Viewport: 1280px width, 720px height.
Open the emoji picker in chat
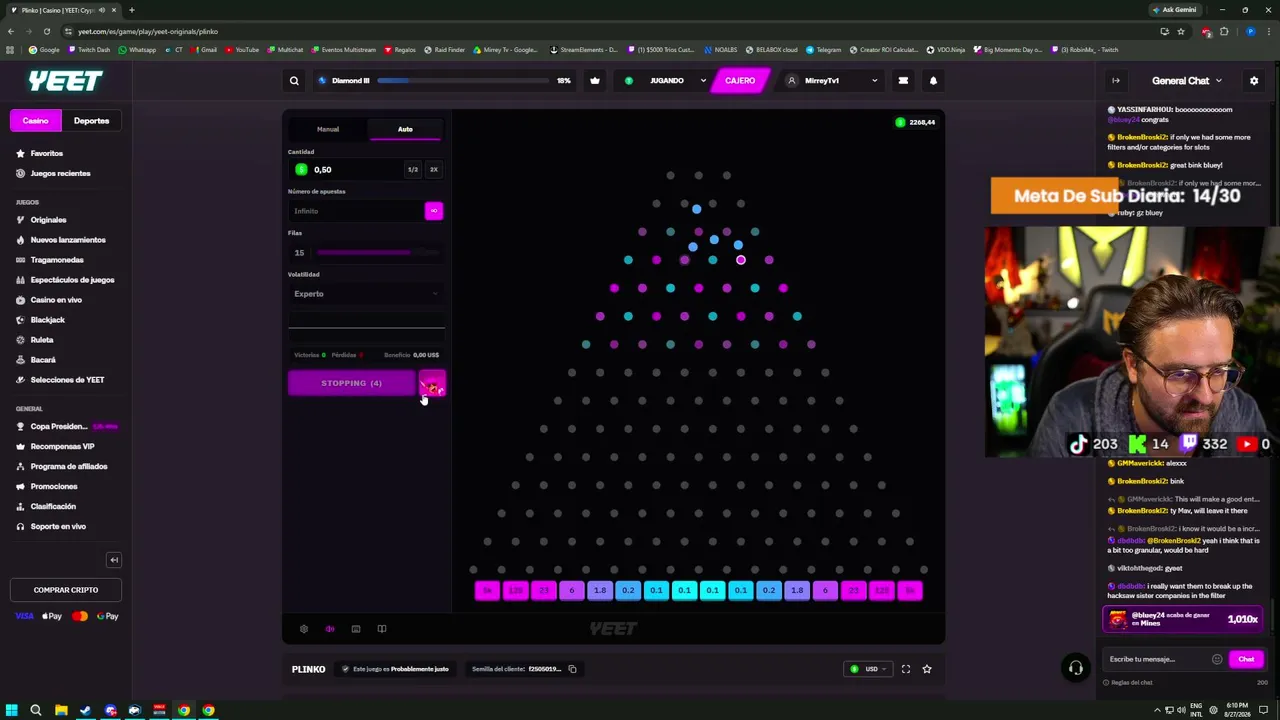tap(1217, 659)
